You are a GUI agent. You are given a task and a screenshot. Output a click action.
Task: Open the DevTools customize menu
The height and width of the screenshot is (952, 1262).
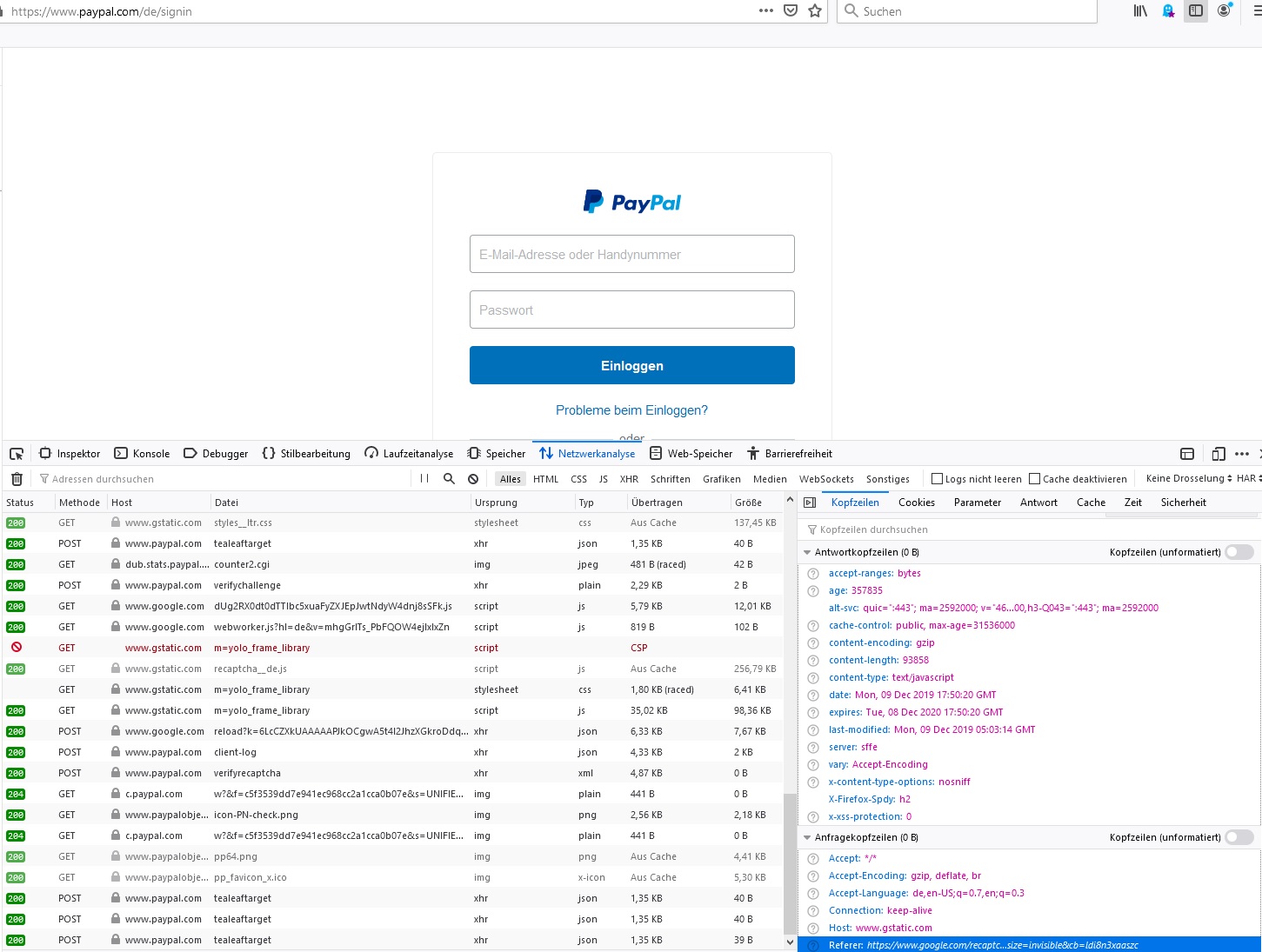point(1241,453)
